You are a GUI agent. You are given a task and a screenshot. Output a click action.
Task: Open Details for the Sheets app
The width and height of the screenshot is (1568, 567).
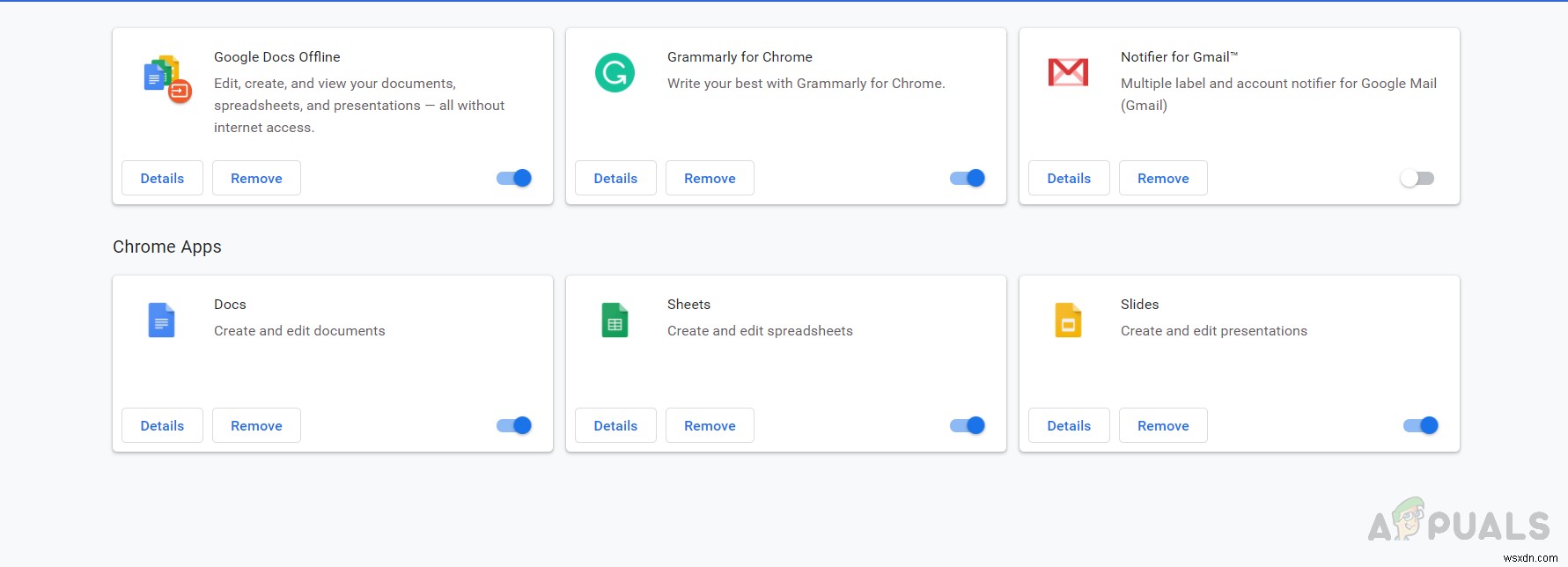pos(615,425)
